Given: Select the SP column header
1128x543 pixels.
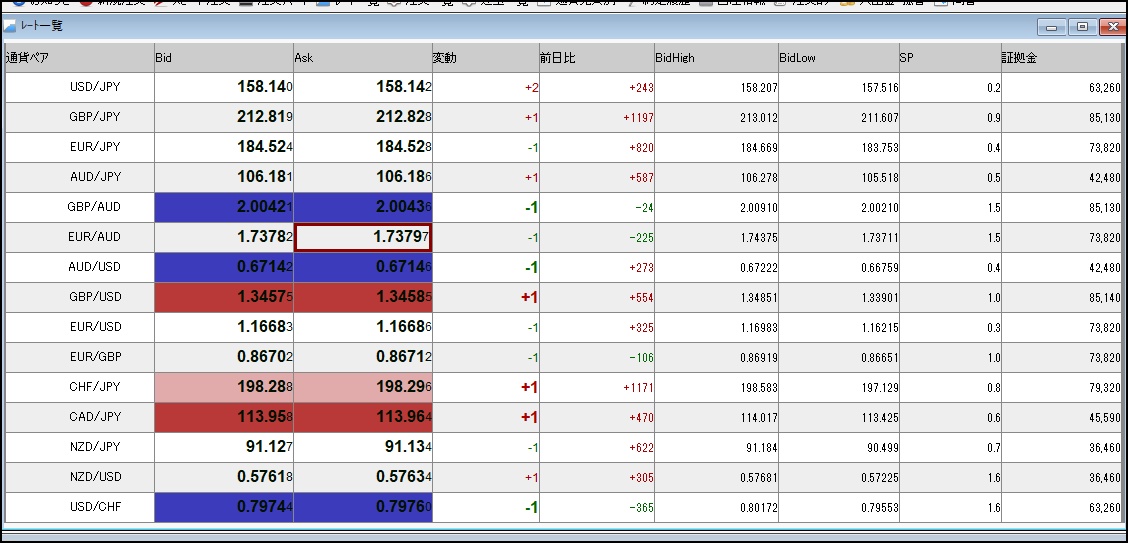Looking at the screenshot, I should [950, 58].
